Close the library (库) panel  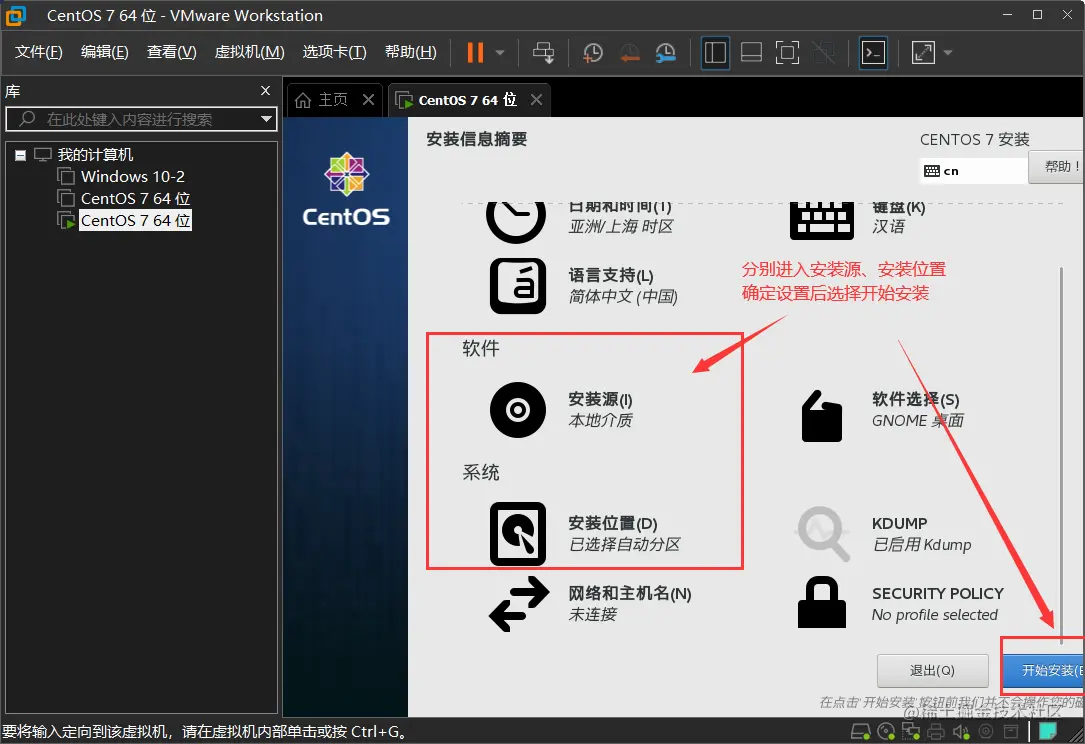[265, 91]
